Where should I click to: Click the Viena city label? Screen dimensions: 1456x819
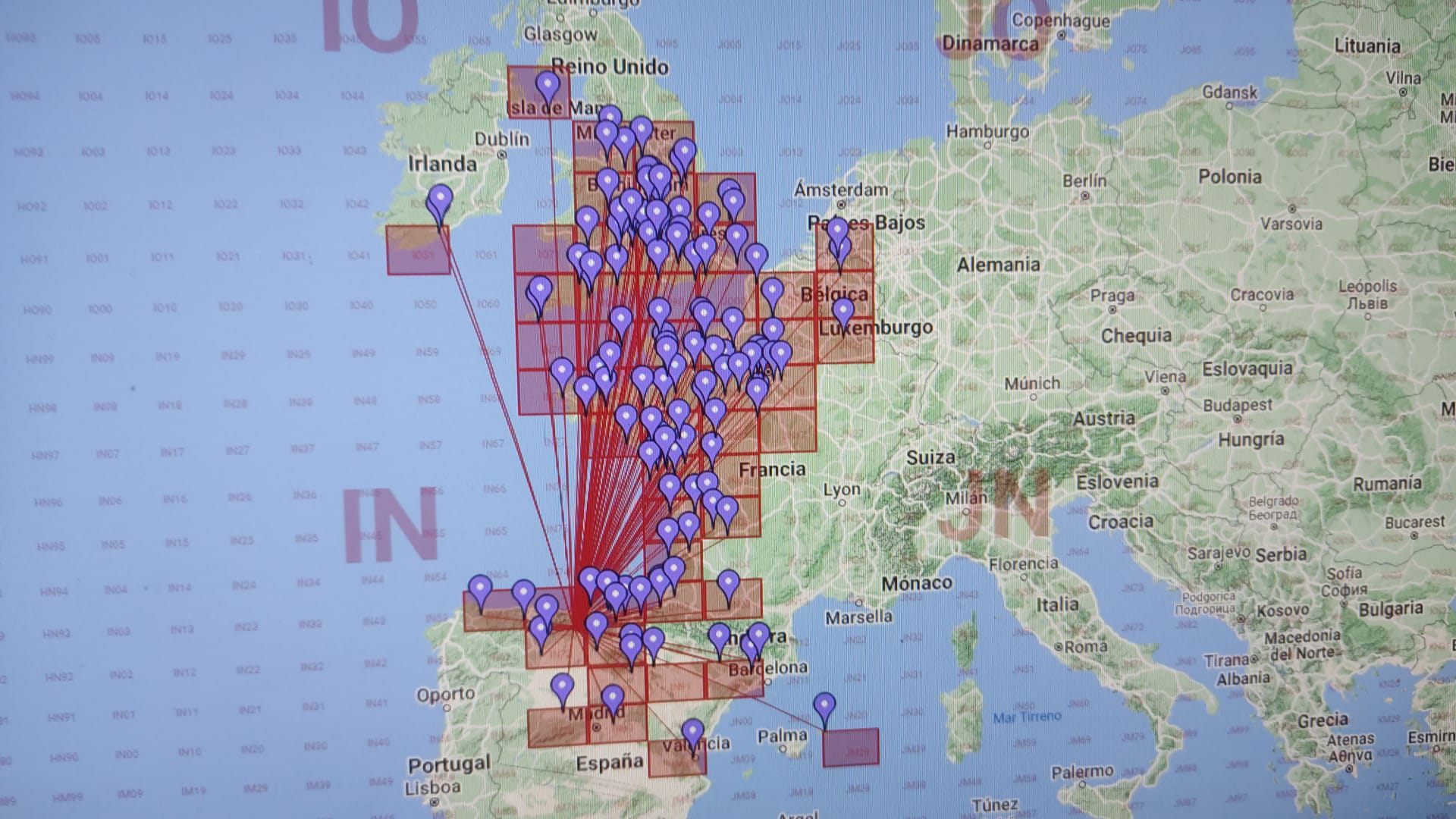click(1165, 377)
